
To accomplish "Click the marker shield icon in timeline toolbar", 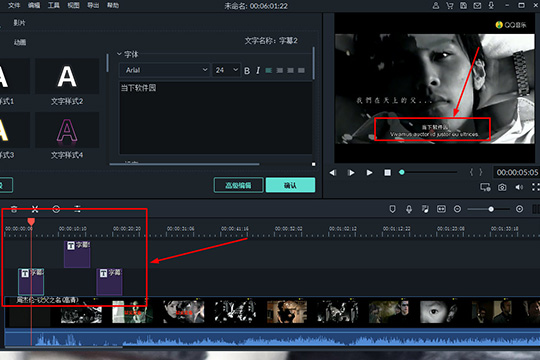I will pyautogui.click(x=392, y=209).
